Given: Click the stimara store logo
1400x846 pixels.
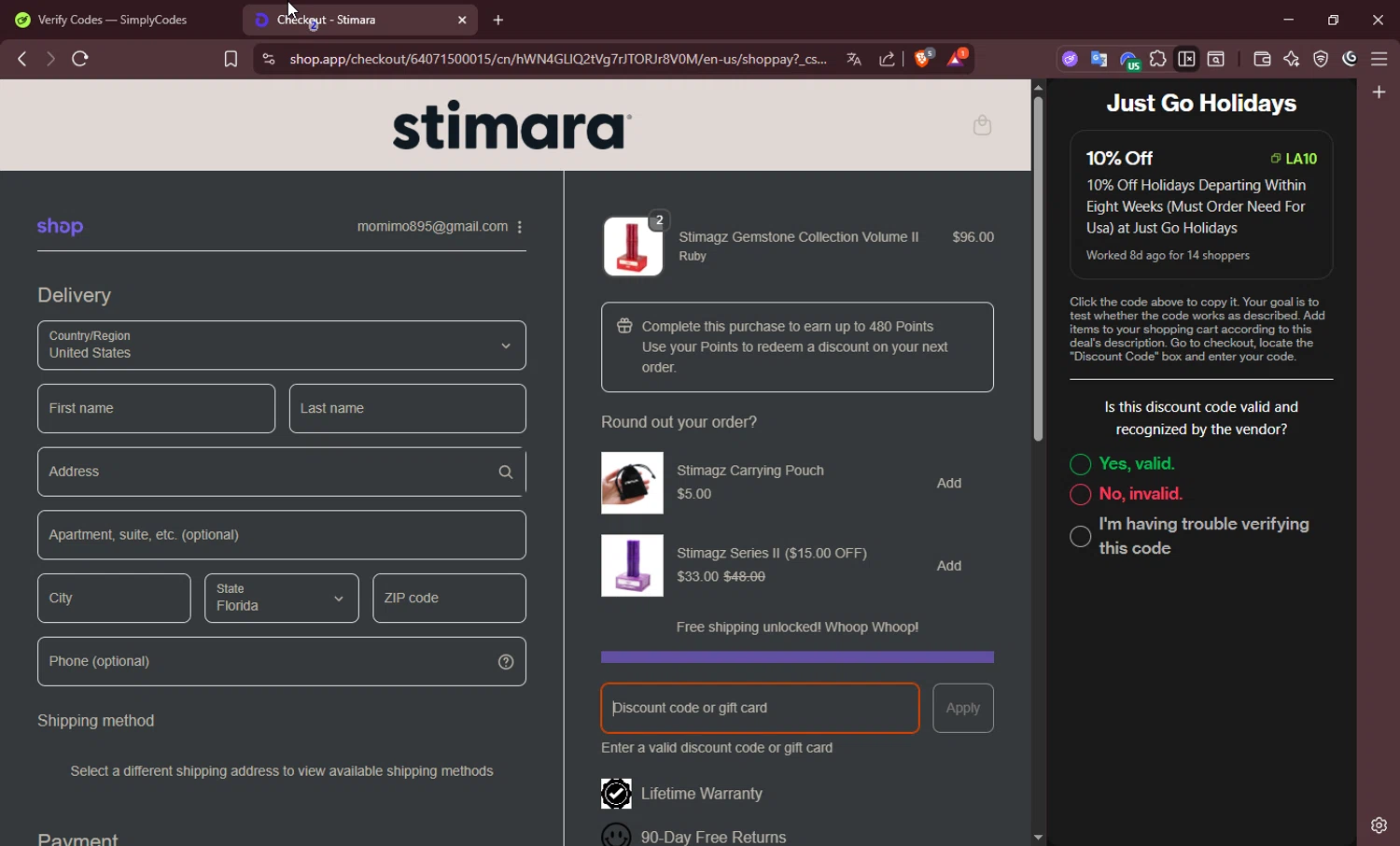Looking at the screenshot, I should coord(511,124).
